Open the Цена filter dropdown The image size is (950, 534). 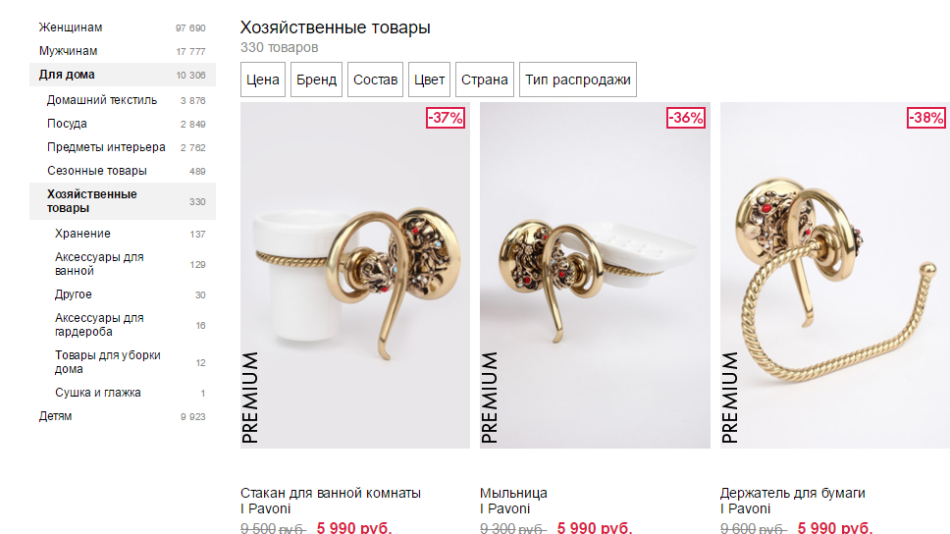(262, 79)
